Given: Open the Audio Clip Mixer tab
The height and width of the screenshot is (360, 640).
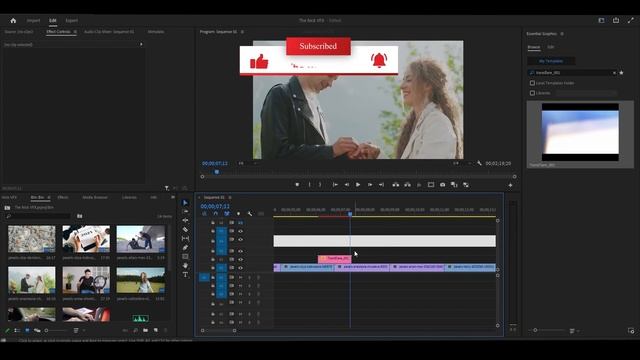Looking at the screenshot, I should [x=109, y=32].
